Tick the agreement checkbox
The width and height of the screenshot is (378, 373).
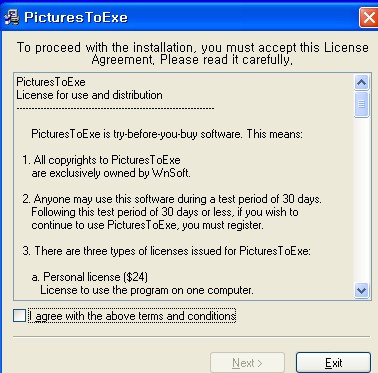(19, 315)
